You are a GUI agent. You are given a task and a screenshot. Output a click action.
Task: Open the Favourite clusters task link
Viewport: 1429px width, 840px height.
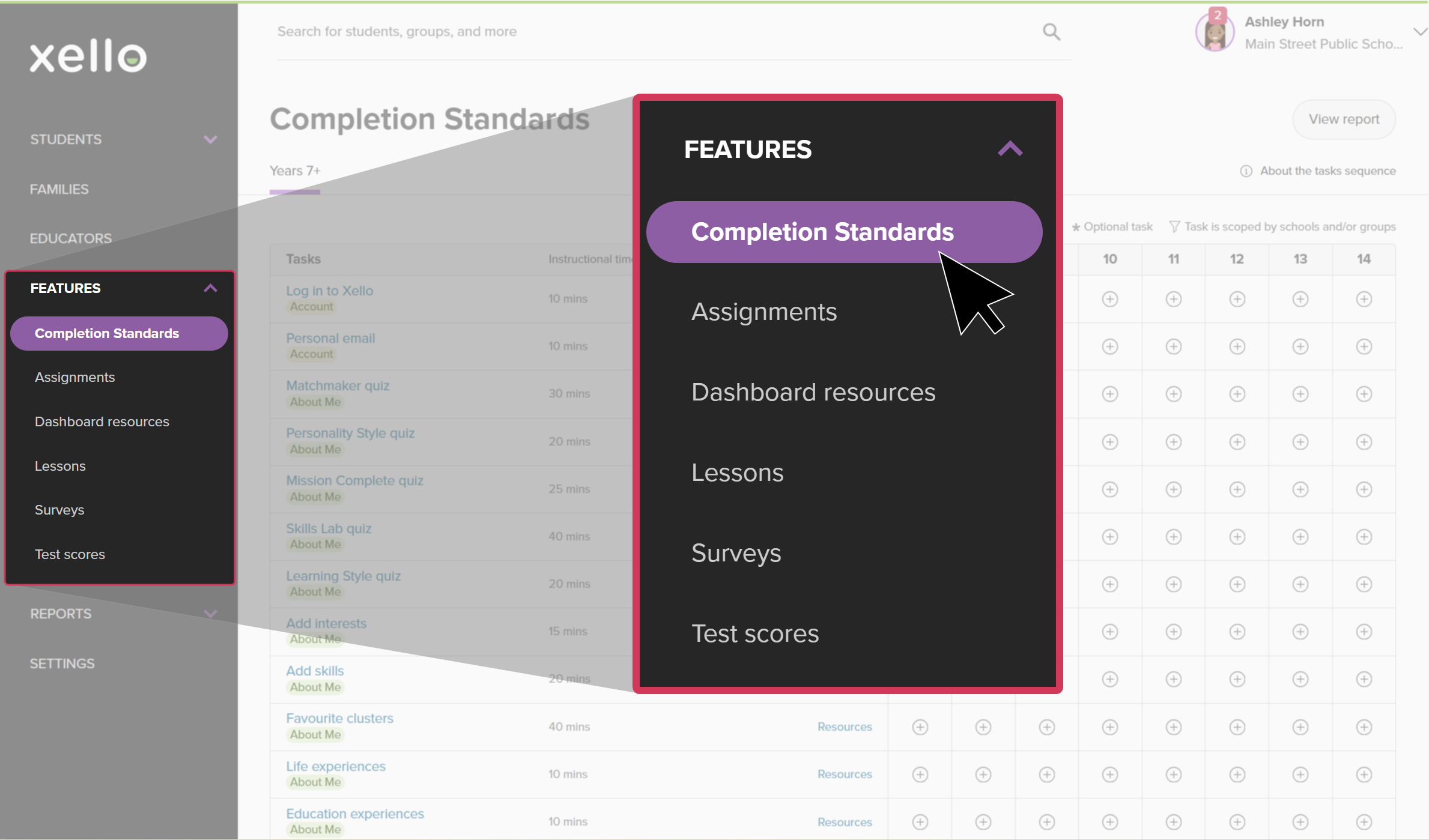tap(339, 718)
